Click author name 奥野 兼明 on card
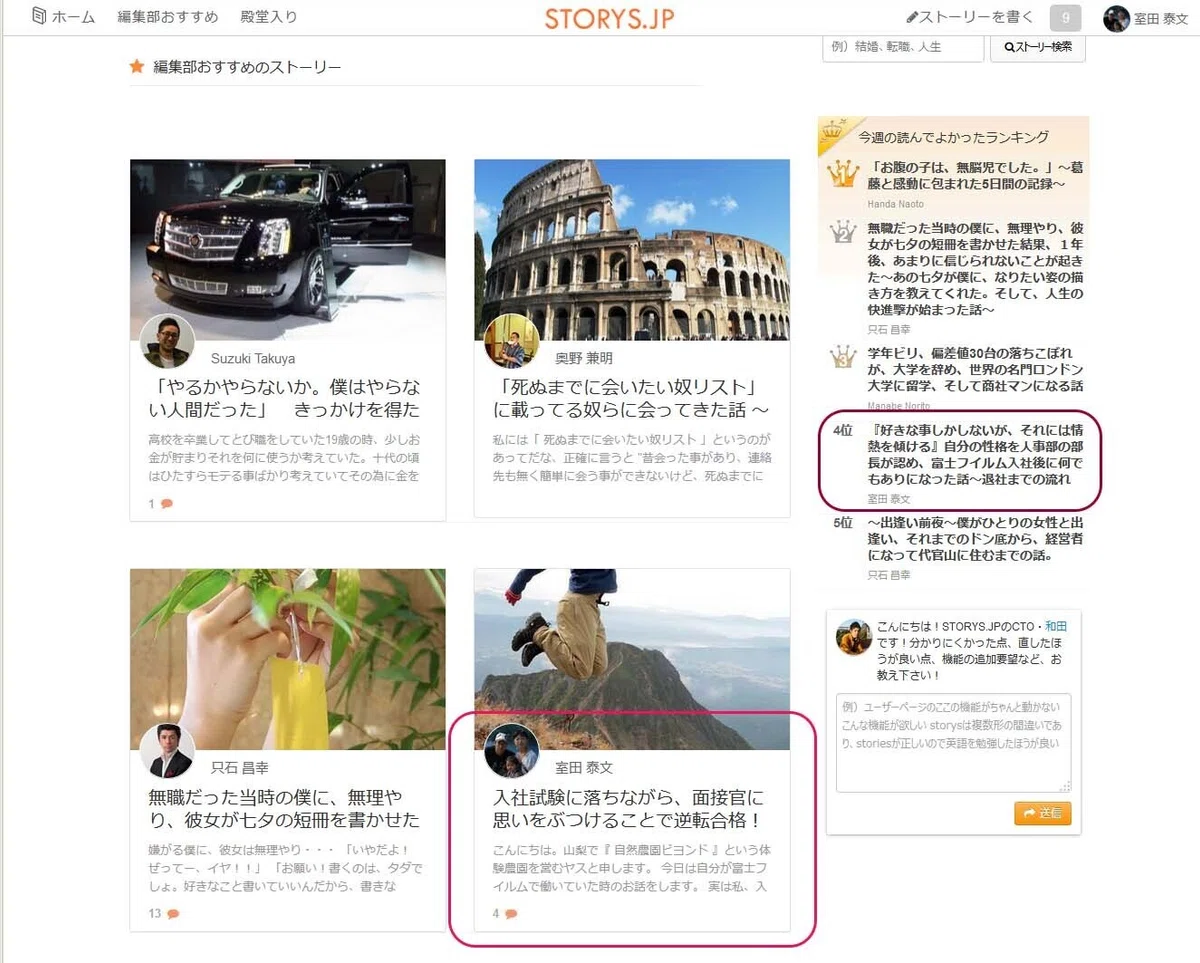The image size is (1200, 963). (584, 358)
